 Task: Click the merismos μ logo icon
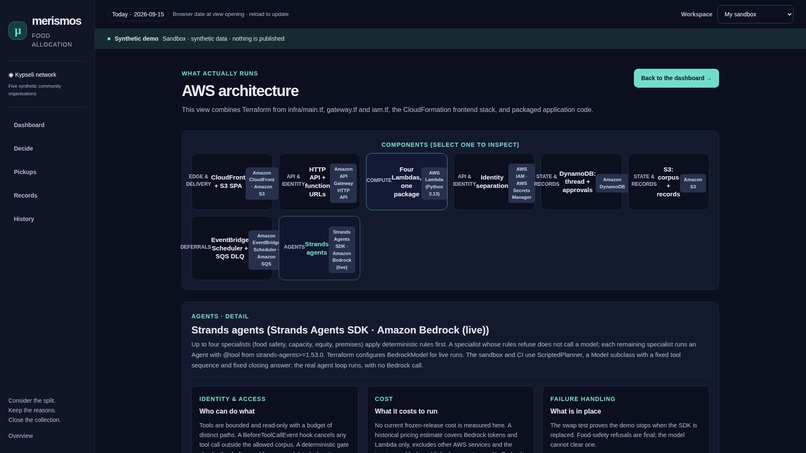[x=17, y=31]
